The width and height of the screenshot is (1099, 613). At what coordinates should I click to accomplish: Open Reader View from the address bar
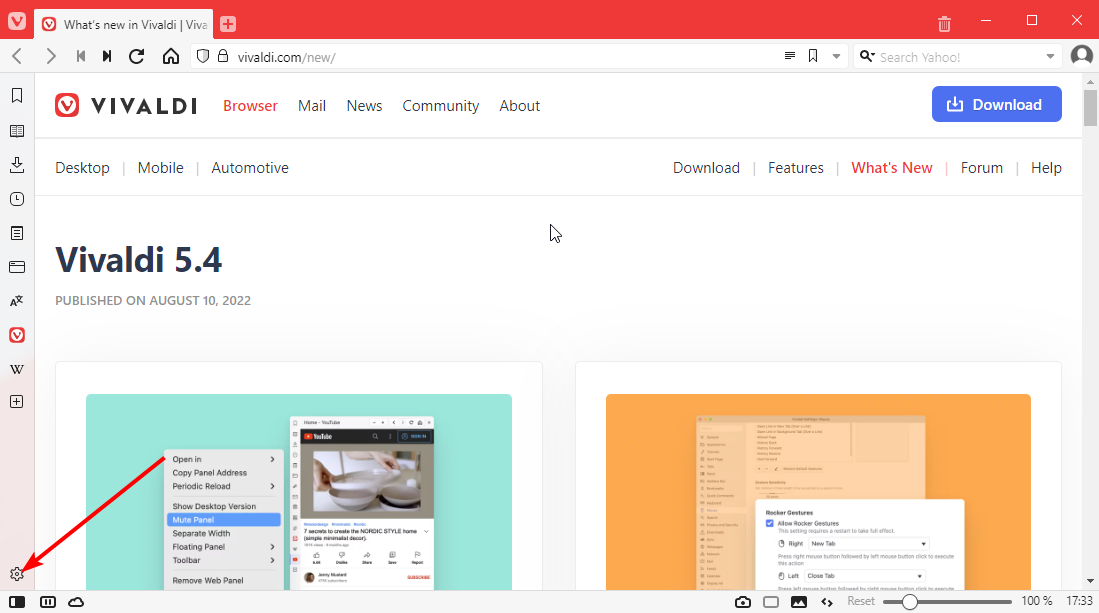[x=790, y=56]
